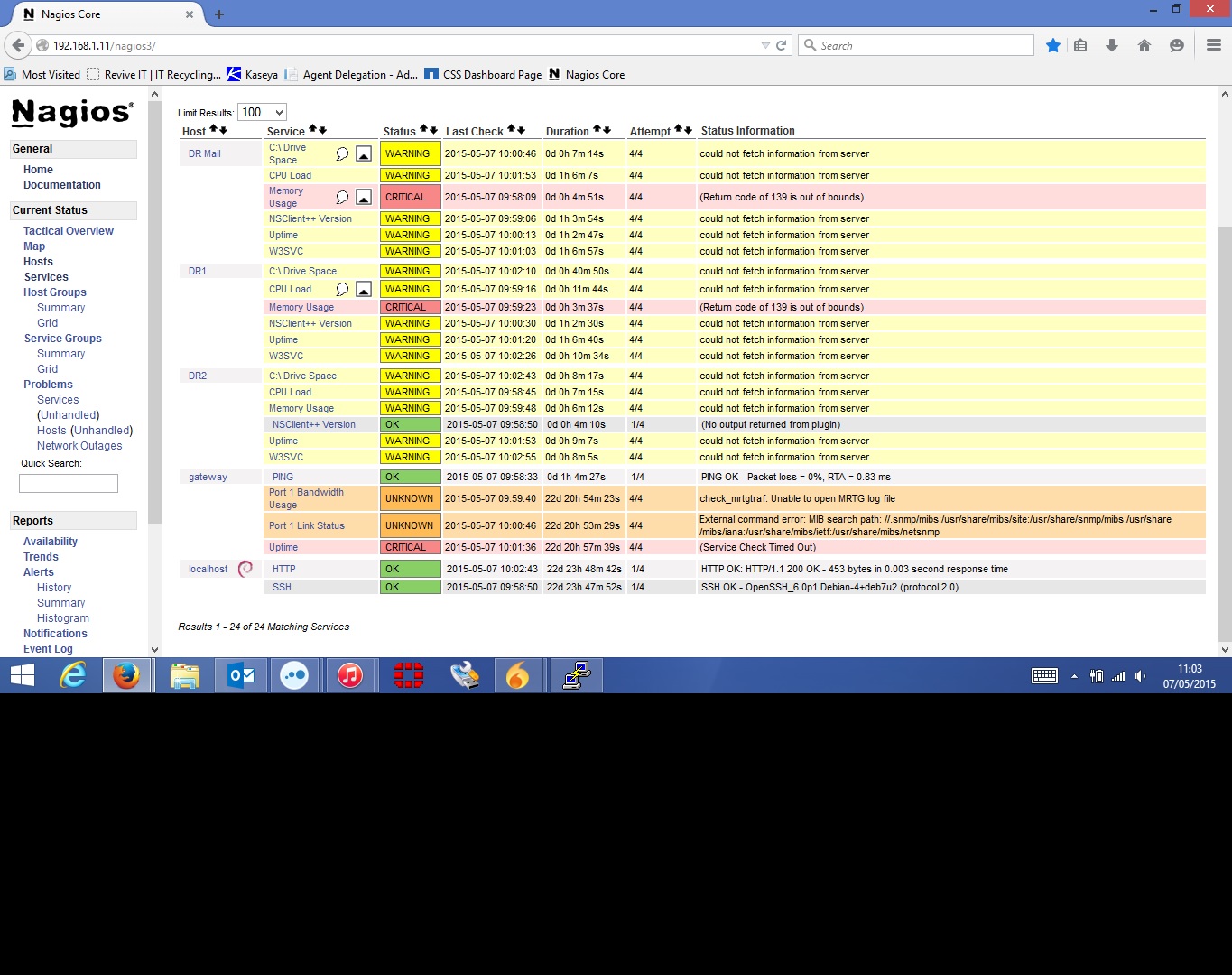Reload the page with the refresh icon
The width and height of the screenshot is (1232, 975).
(782, 45)
